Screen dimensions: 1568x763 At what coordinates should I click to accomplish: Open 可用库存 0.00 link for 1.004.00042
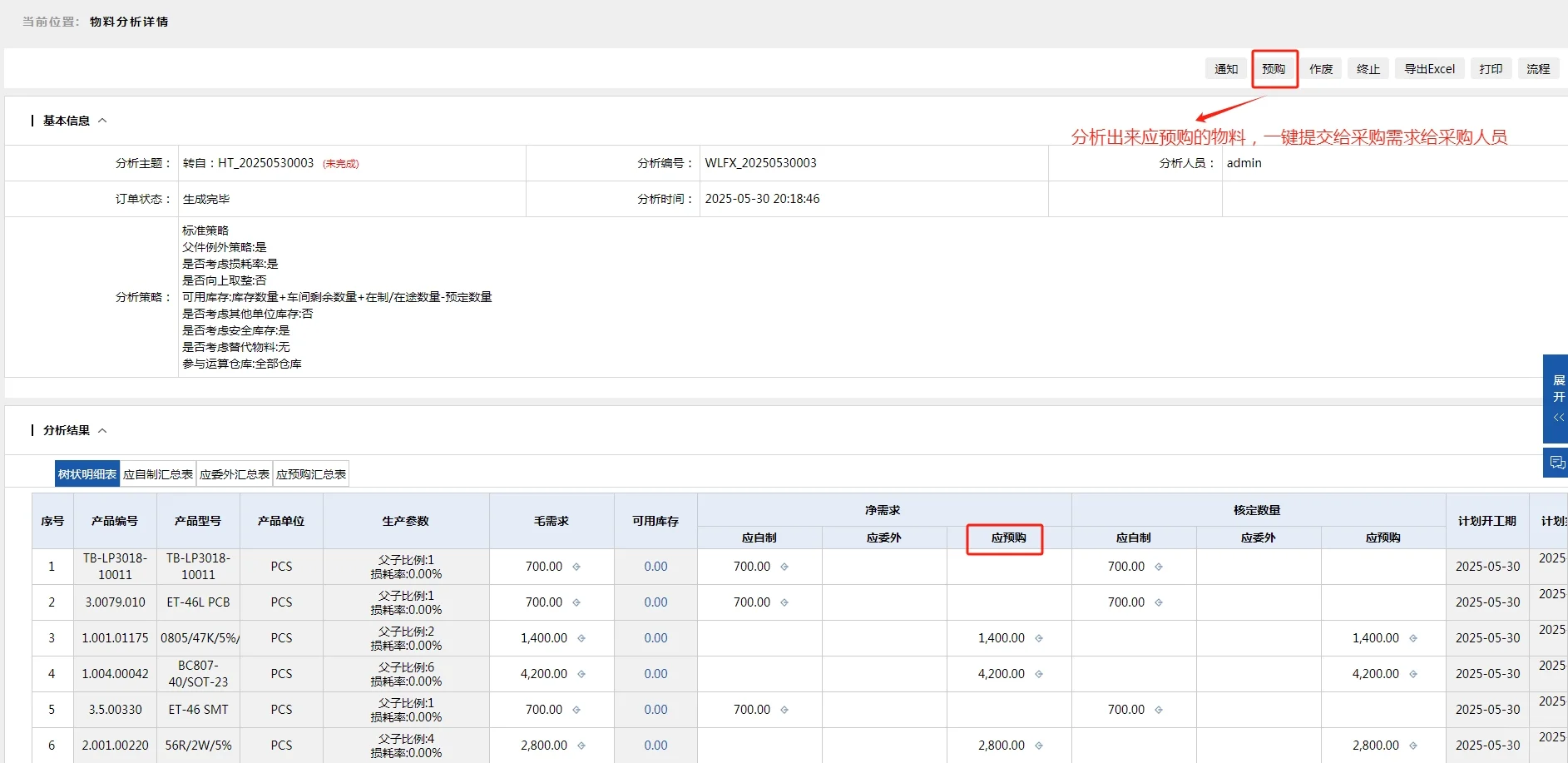(655, 674)
